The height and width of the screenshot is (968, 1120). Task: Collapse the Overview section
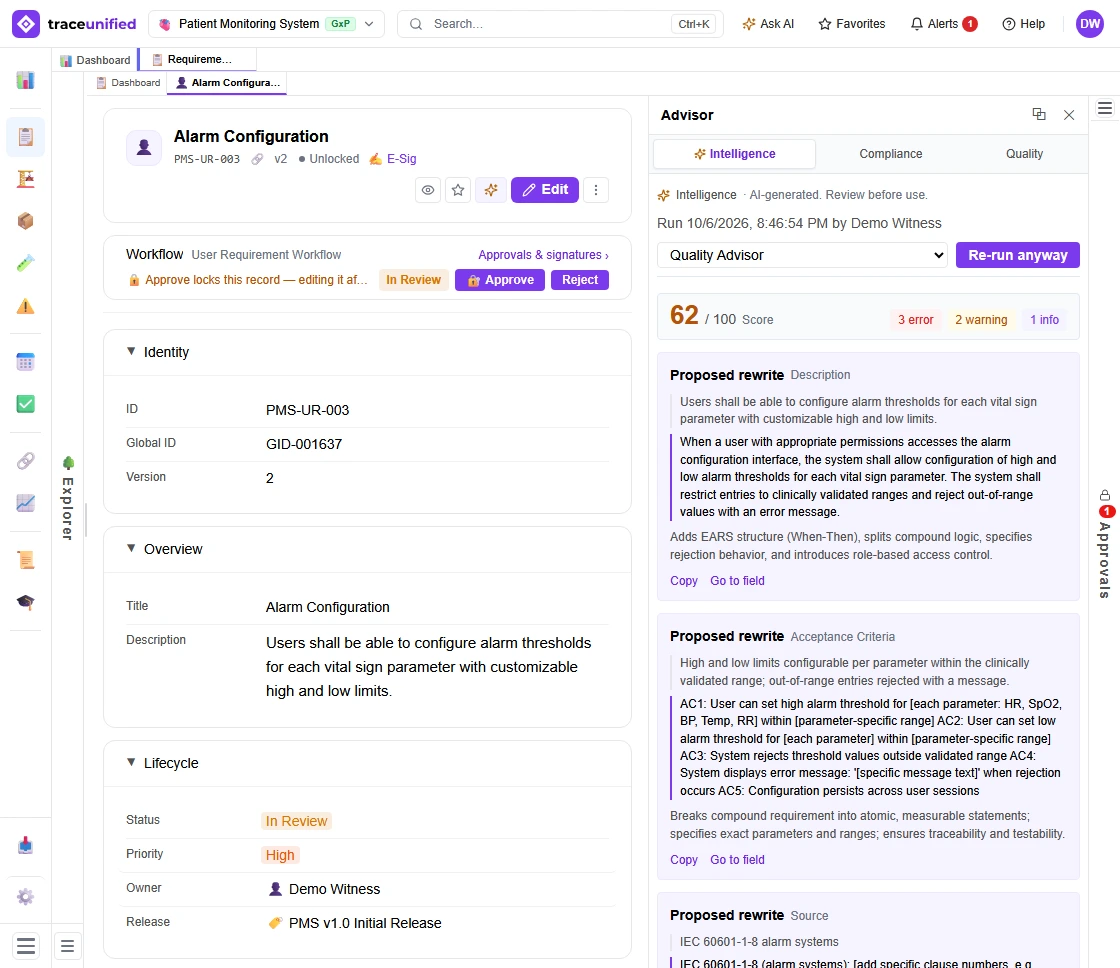point(131,549)
